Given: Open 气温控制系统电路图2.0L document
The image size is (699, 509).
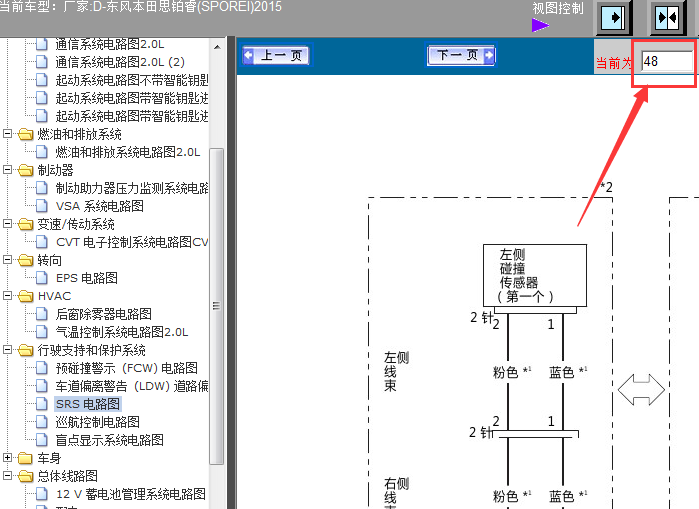Looking at the screenshot, I should (x=122, y=332).
